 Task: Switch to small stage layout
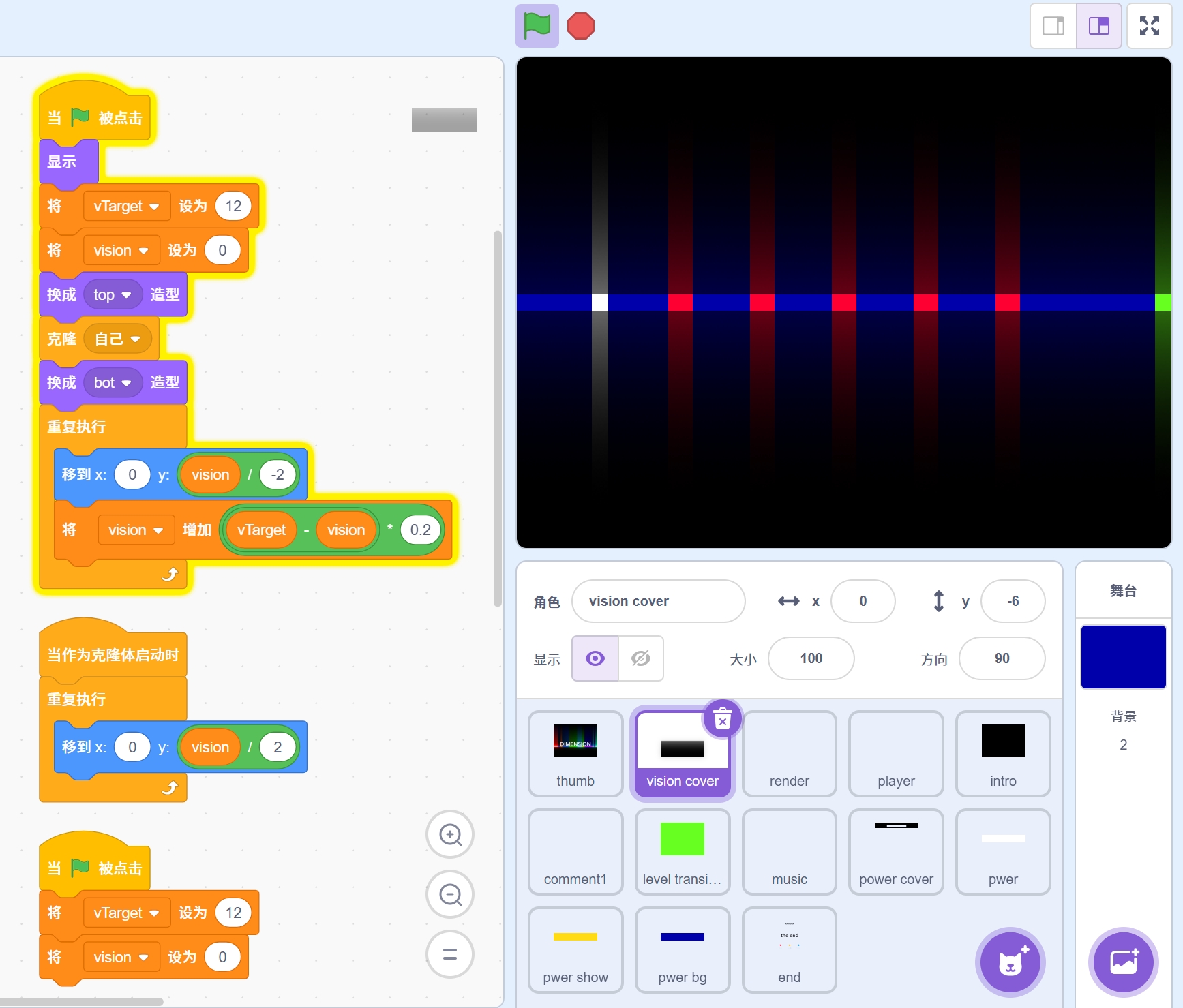(1053, 26)
